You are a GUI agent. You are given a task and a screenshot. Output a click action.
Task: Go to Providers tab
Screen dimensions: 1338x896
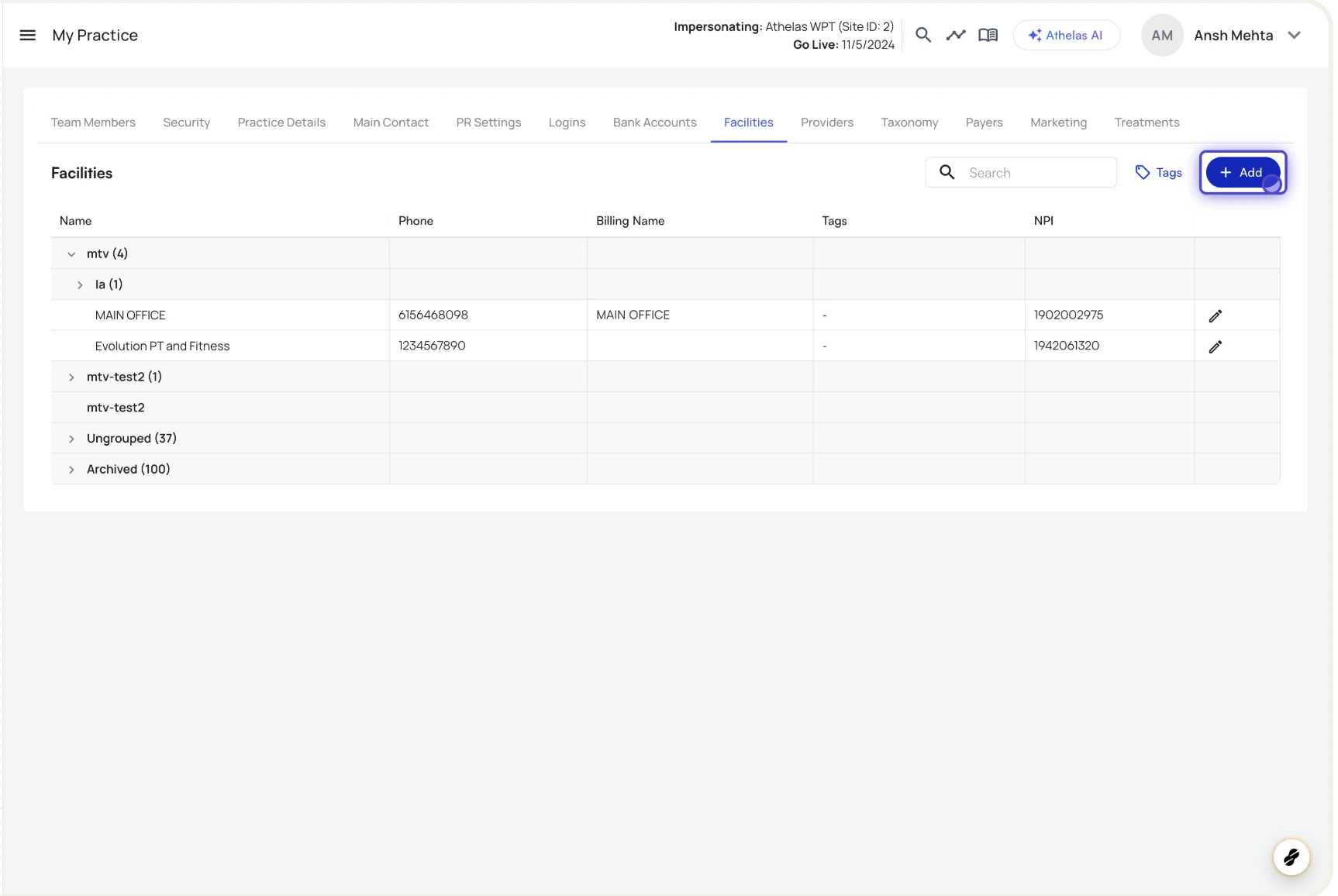[826, 122]
